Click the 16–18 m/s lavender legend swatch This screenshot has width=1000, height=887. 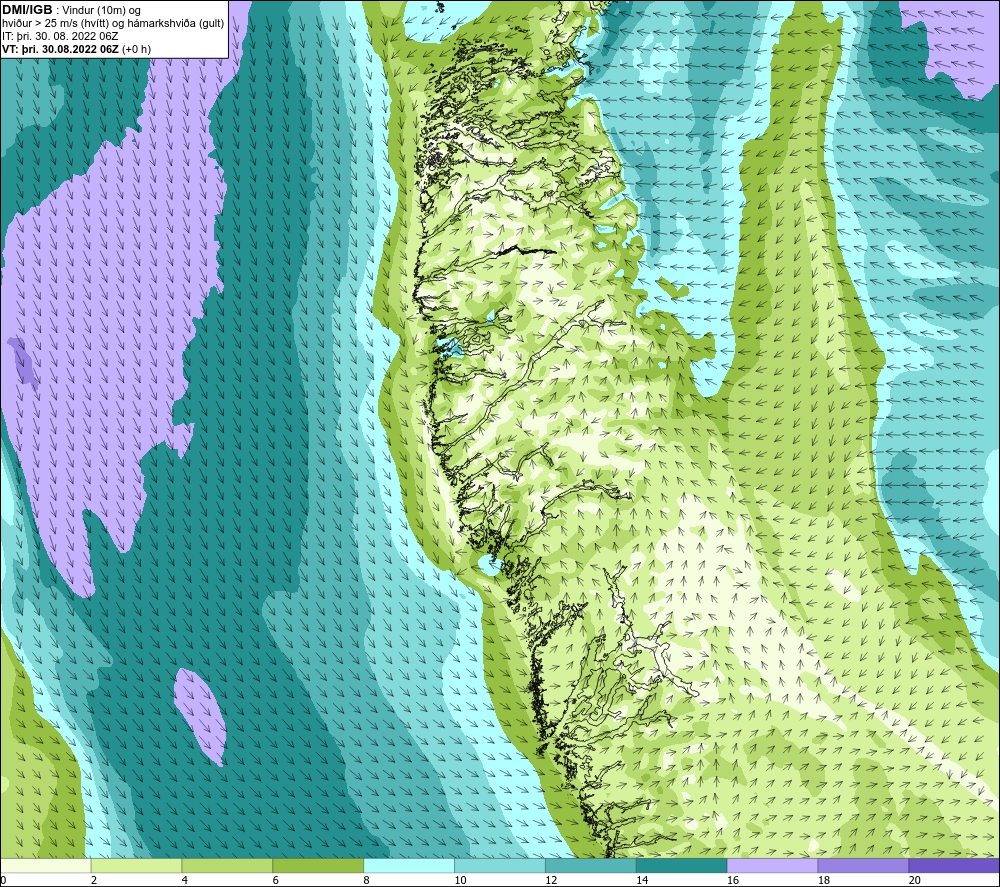(x=772, y=865)
